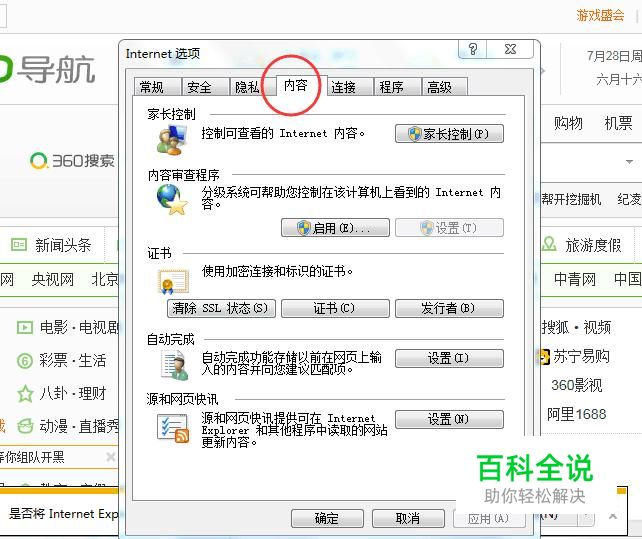This screenshot has height=539, width=642.
Task: Select the 隐私 tab
Action: point(253,87)
